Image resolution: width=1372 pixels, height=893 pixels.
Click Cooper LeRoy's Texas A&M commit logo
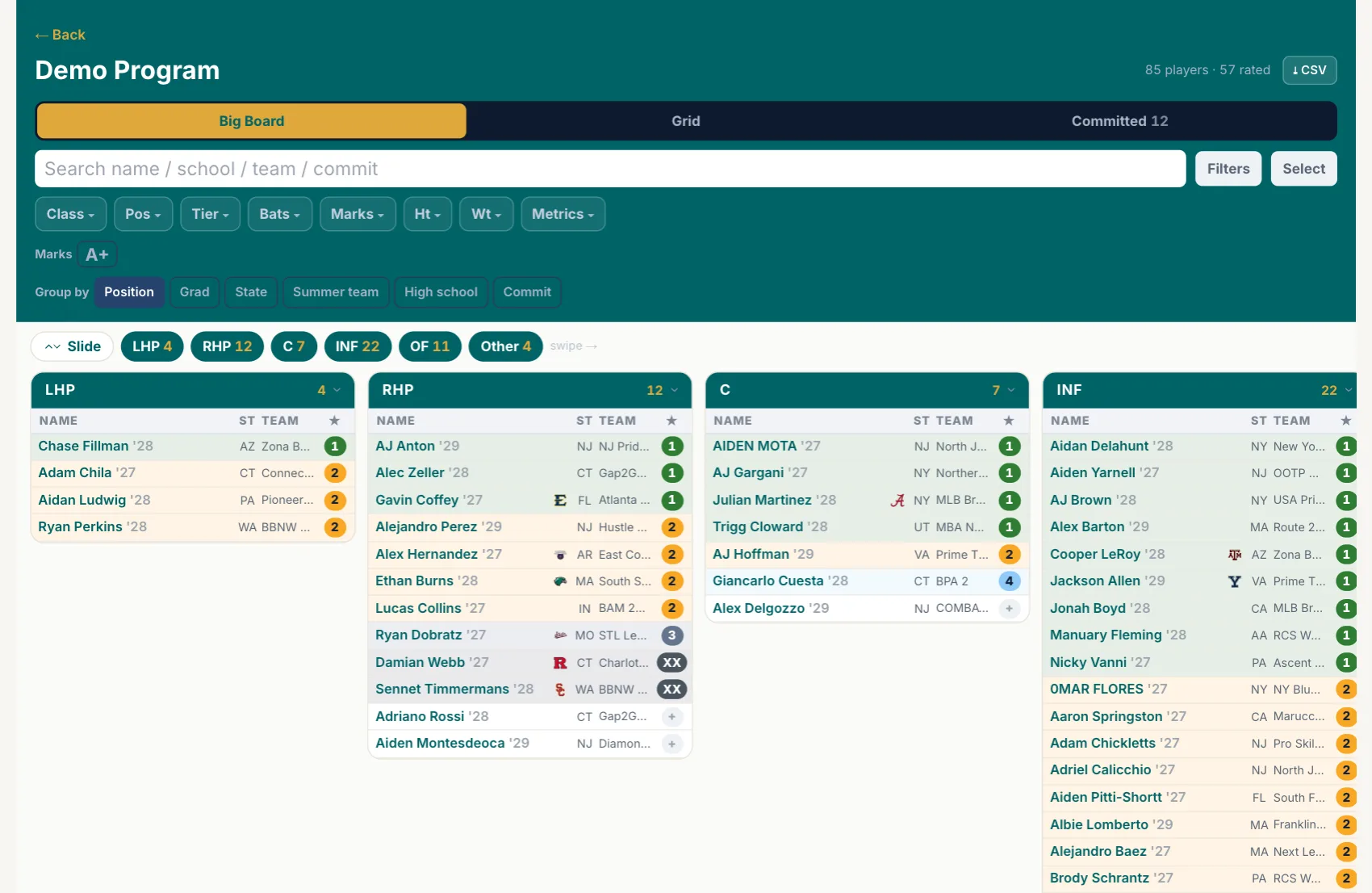click(x=1235, y=555)
